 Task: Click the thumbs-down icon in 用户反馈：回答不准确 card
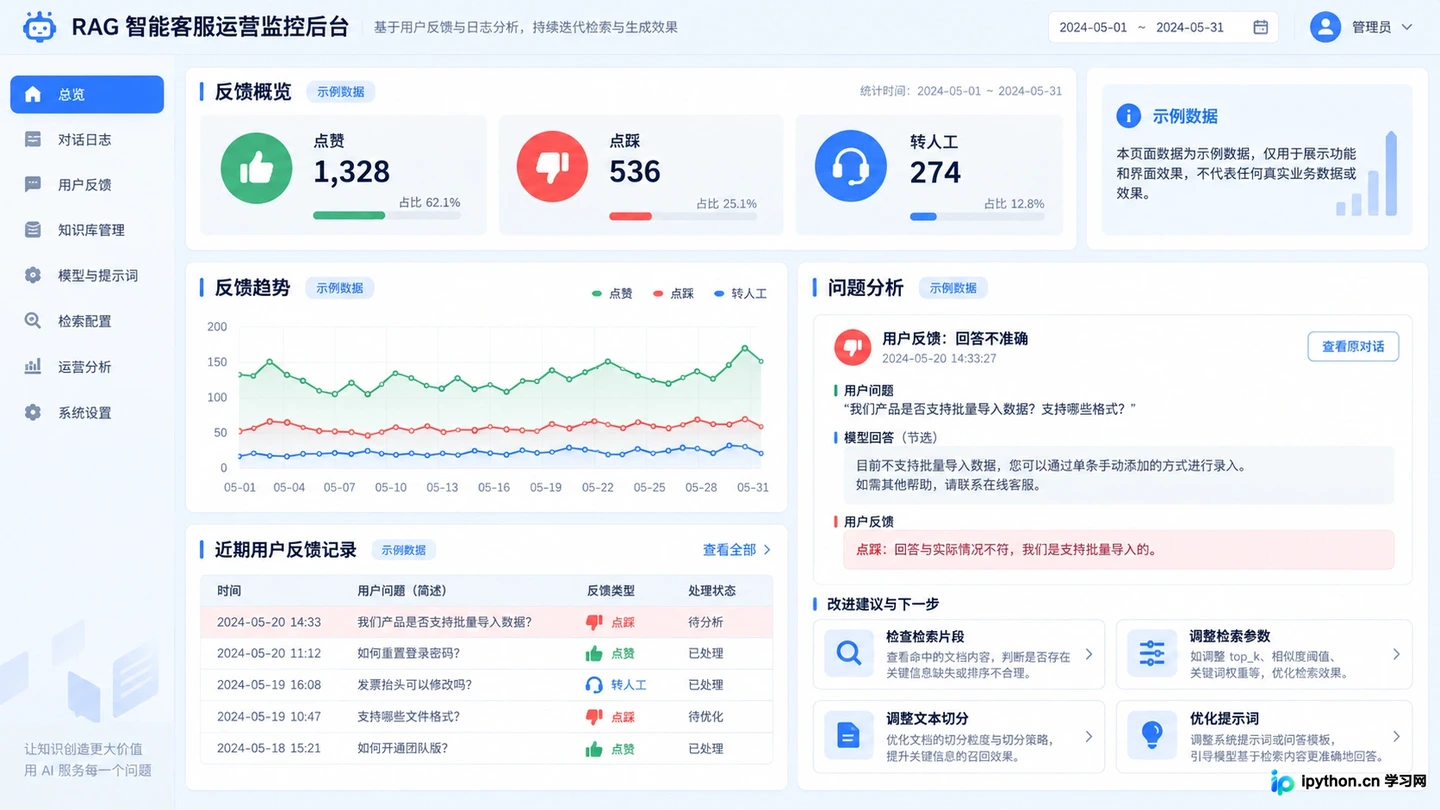(x=852, y=347)
